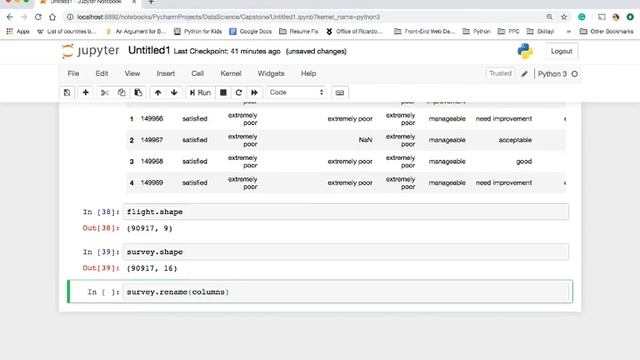The height and width of the screenshot is (360, 640).
Task: Click the Trusted notebook indicator
Action: (500, 73)
